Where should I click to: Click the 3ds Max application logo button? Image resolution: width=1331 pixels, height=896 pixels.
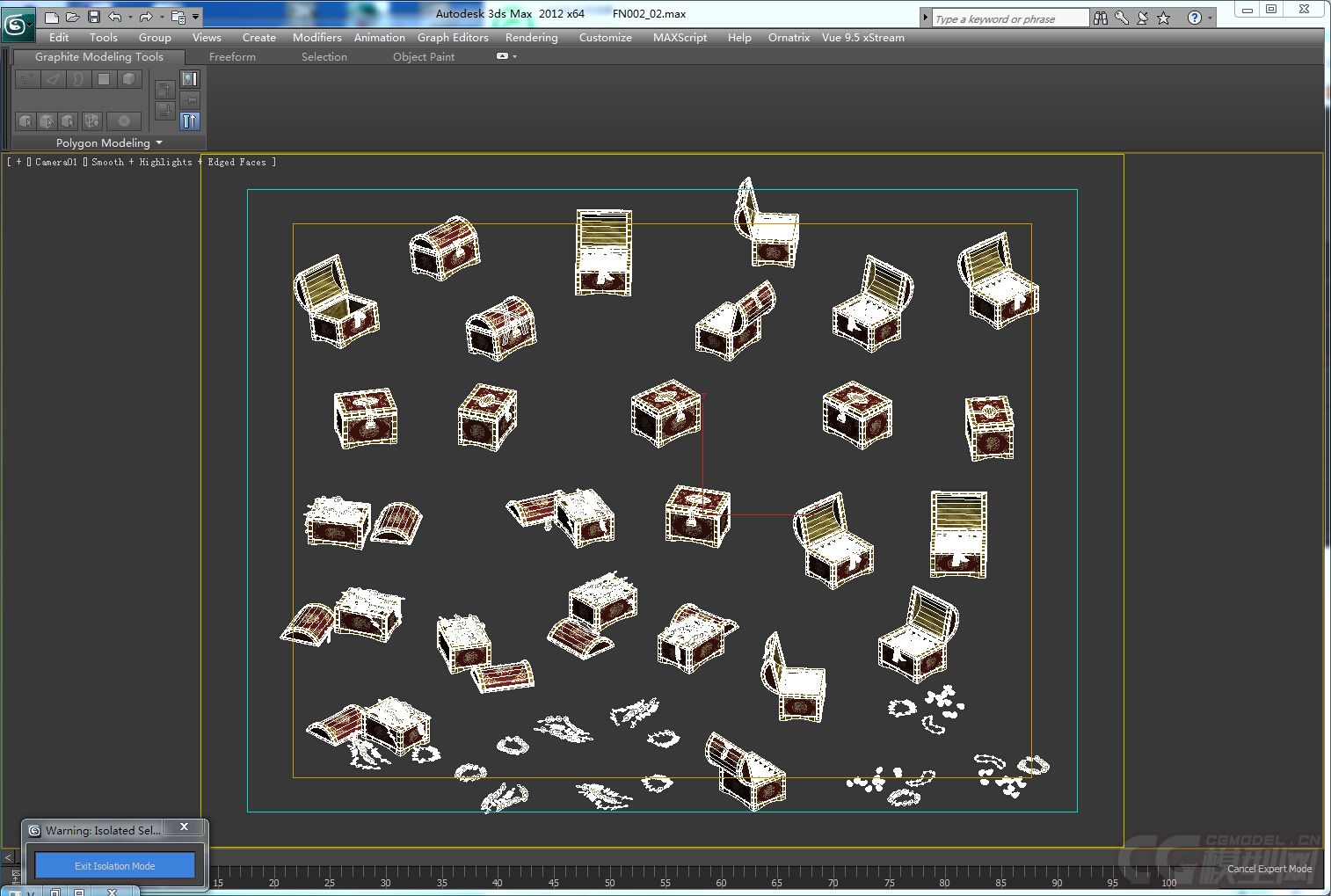coord(17,25)
